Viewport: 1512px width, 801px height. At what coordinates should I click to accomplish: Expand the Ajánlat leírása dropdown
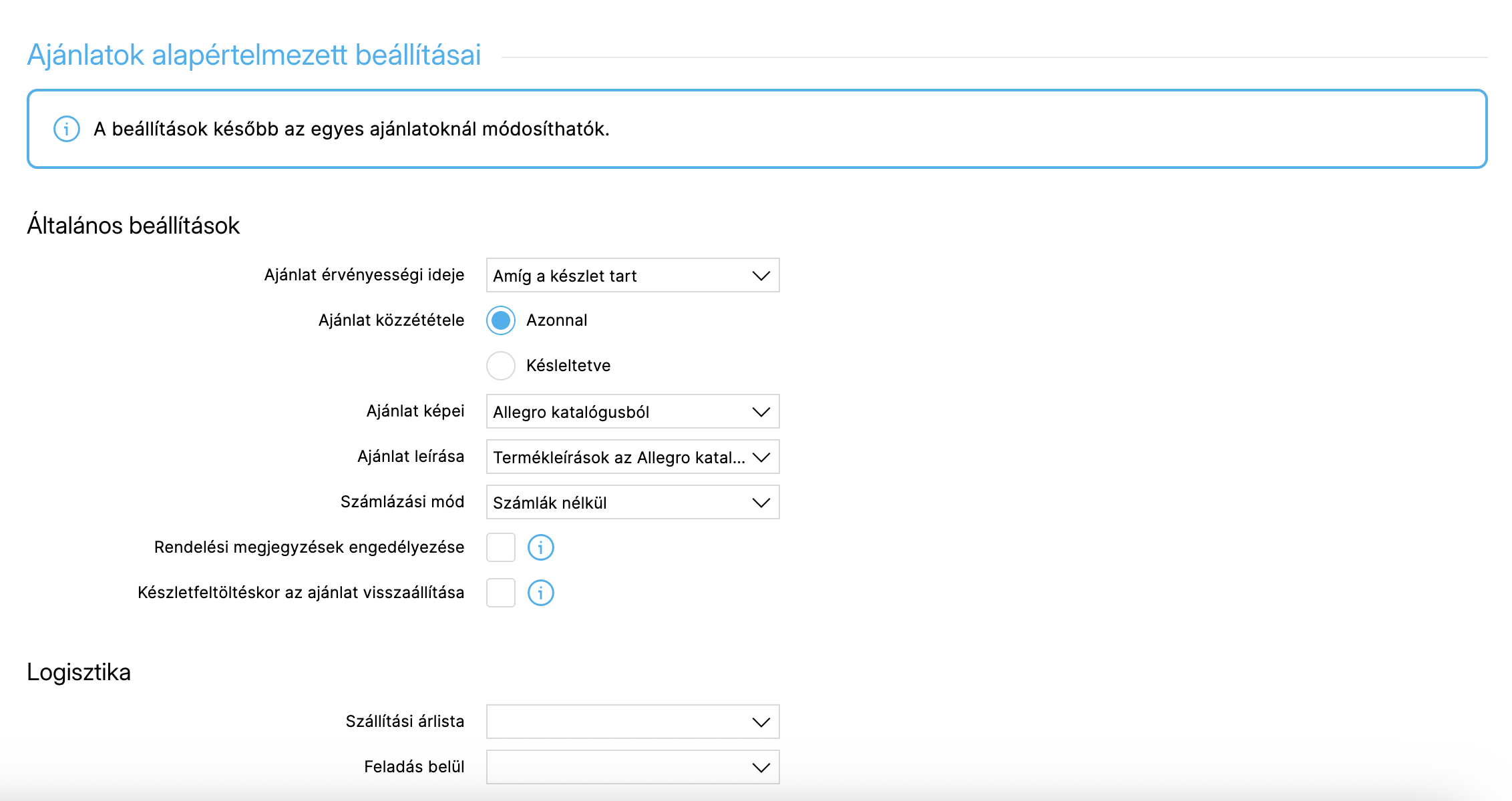pyautogui.click(x=632, y=457)
